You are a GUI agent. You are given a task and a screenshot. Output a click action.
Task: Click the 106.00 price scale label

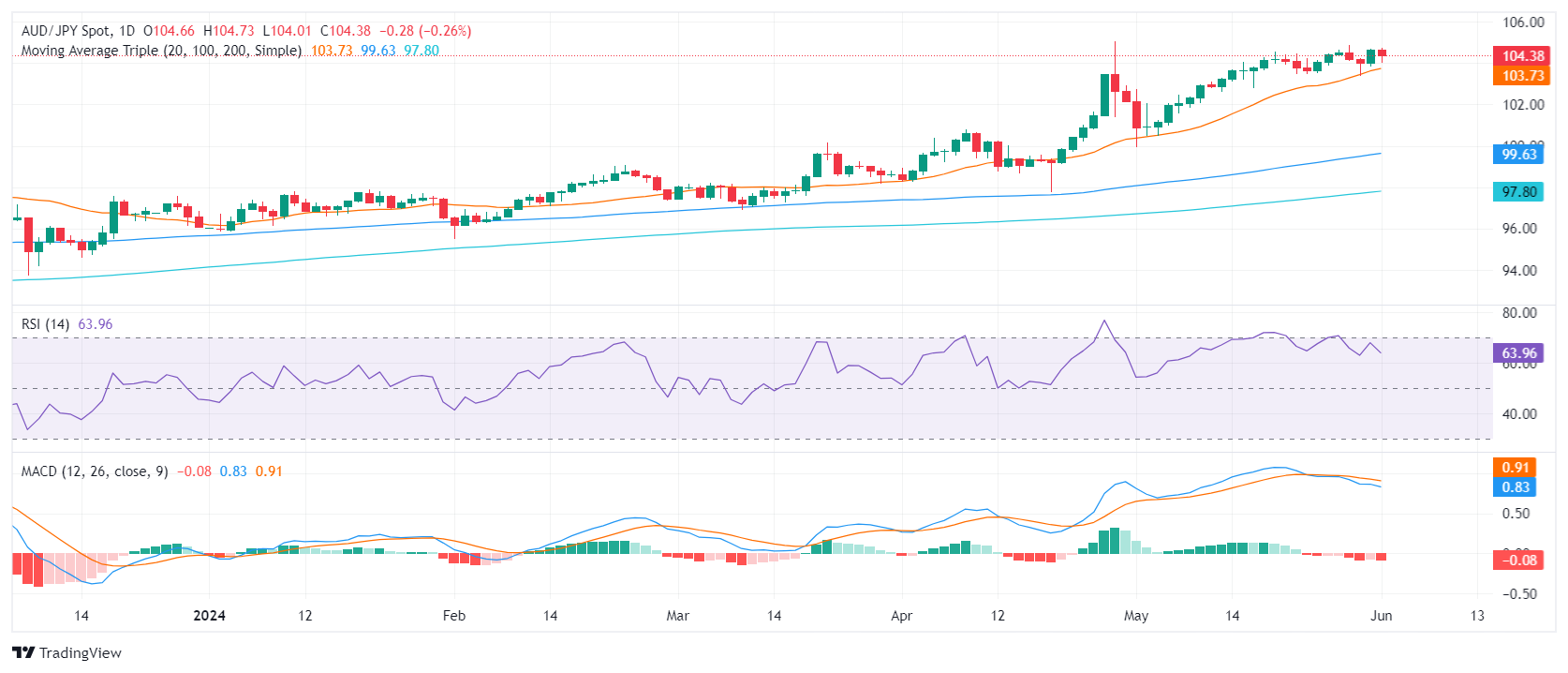1522,22
